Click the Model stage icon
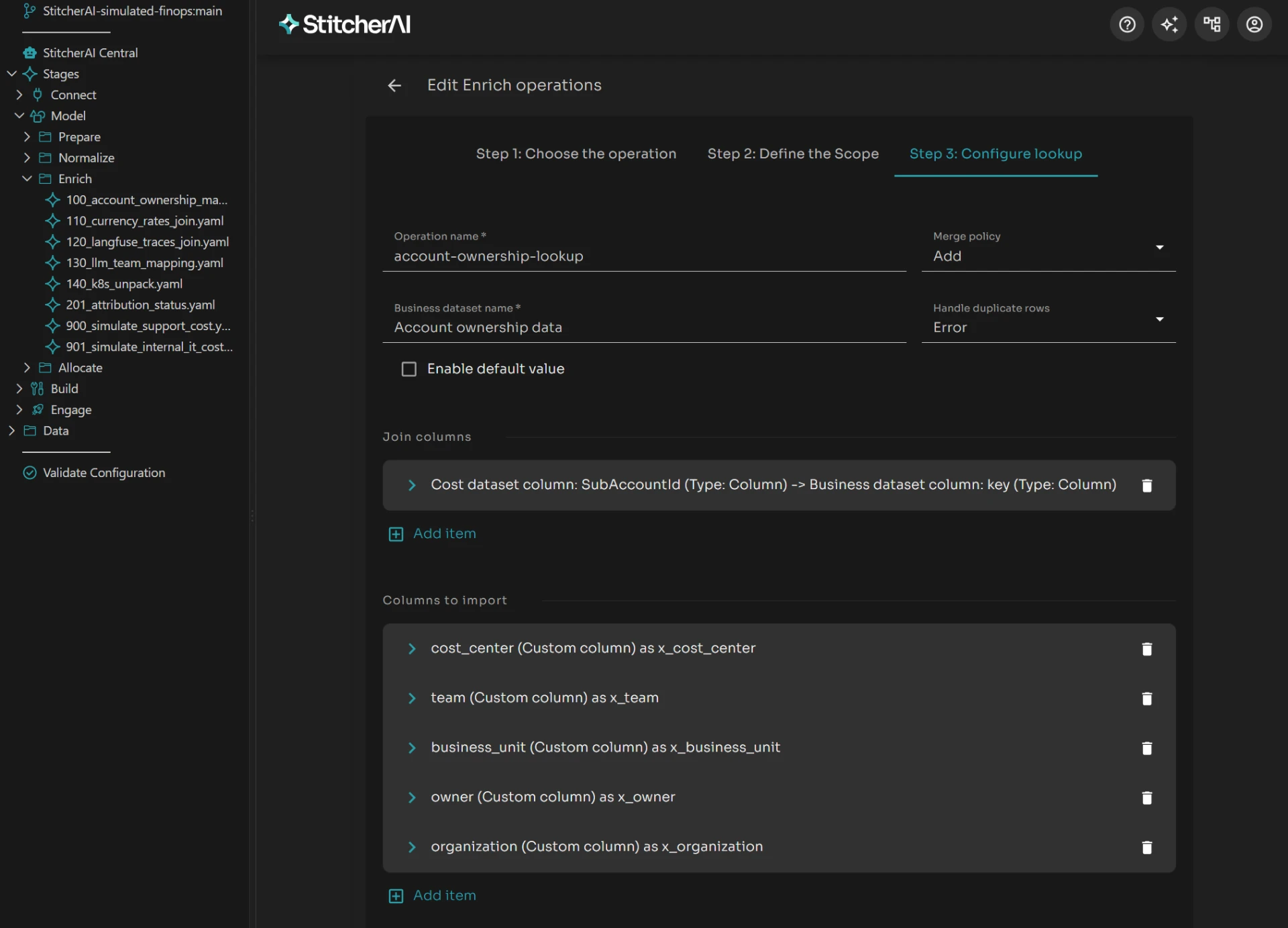The image size is (1288, 928). click(38, 116)
